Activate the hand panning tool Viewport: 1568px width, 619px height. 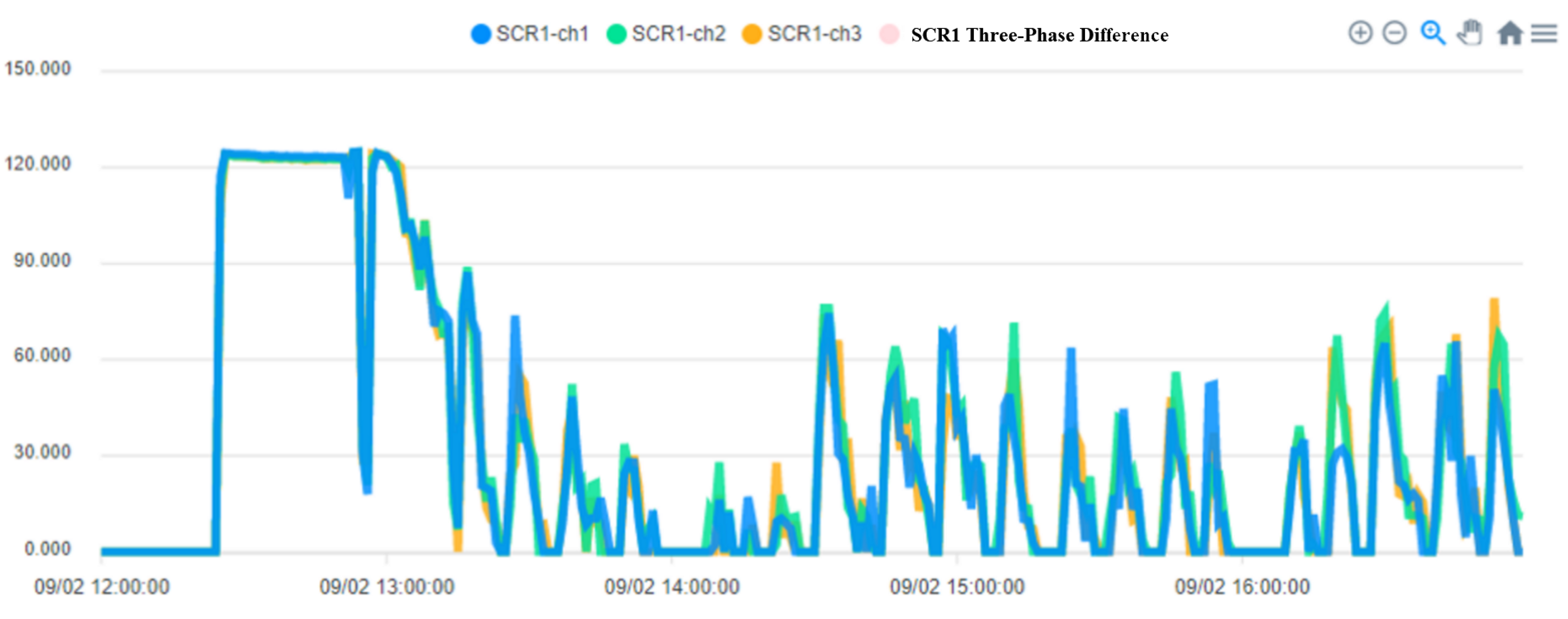pyautogui.click(x=1470, y=32)
